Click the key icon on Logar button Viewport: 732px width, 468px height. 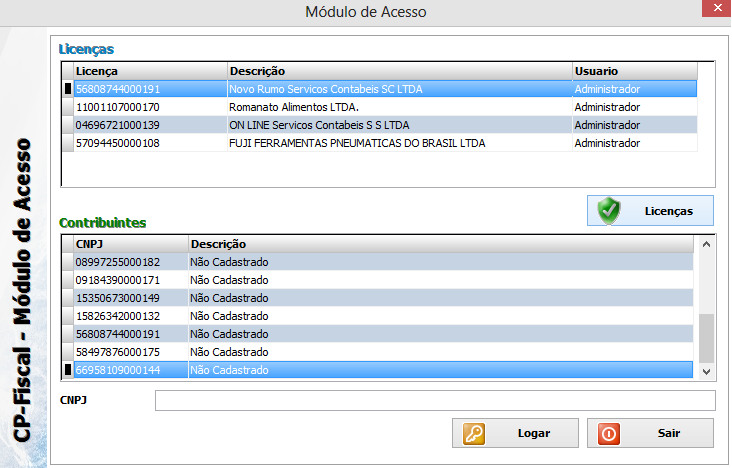pyautogui.click(x=474, y=433)
